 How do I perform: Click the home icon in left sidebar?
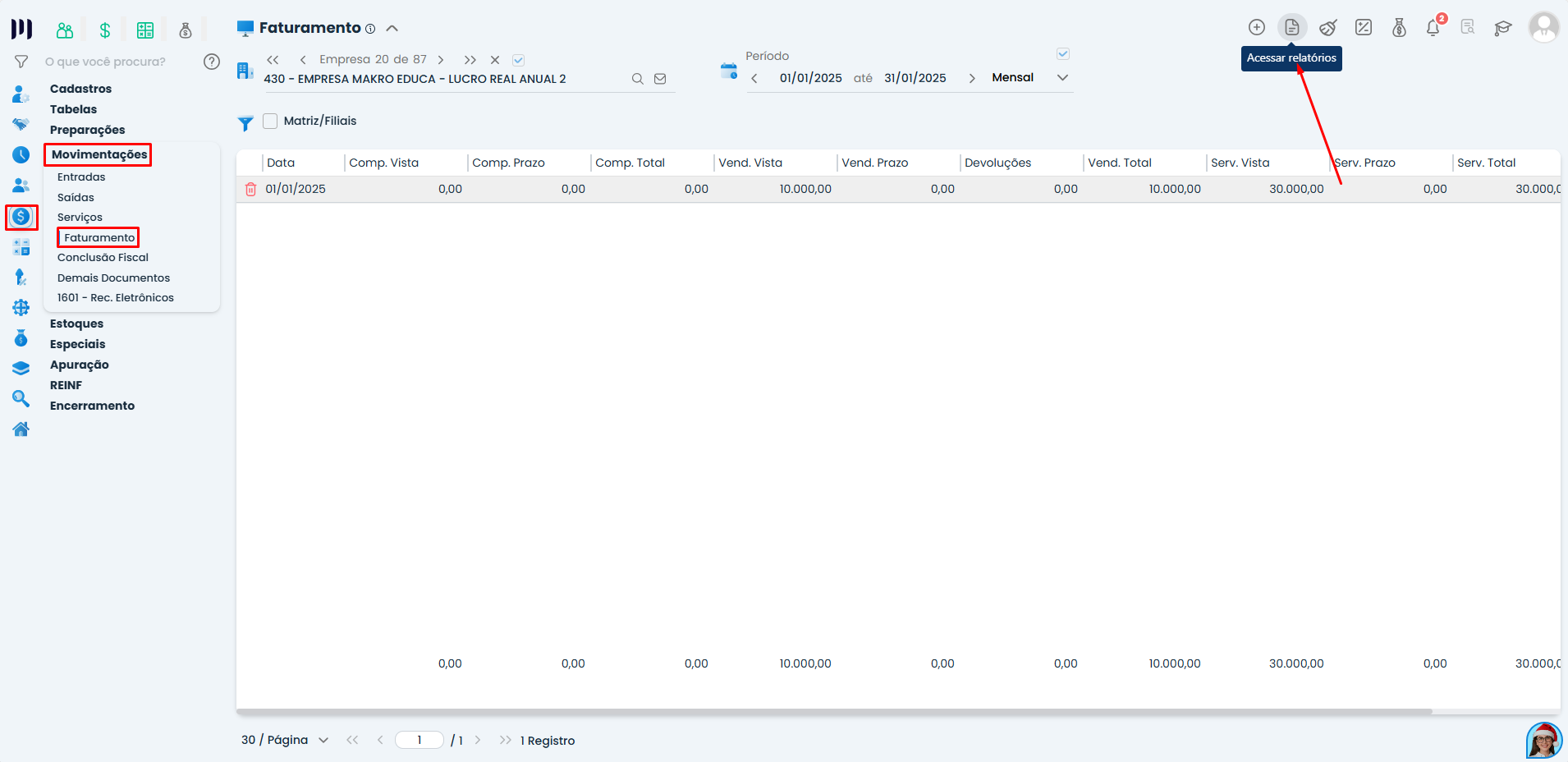click(x=21, y=429)
